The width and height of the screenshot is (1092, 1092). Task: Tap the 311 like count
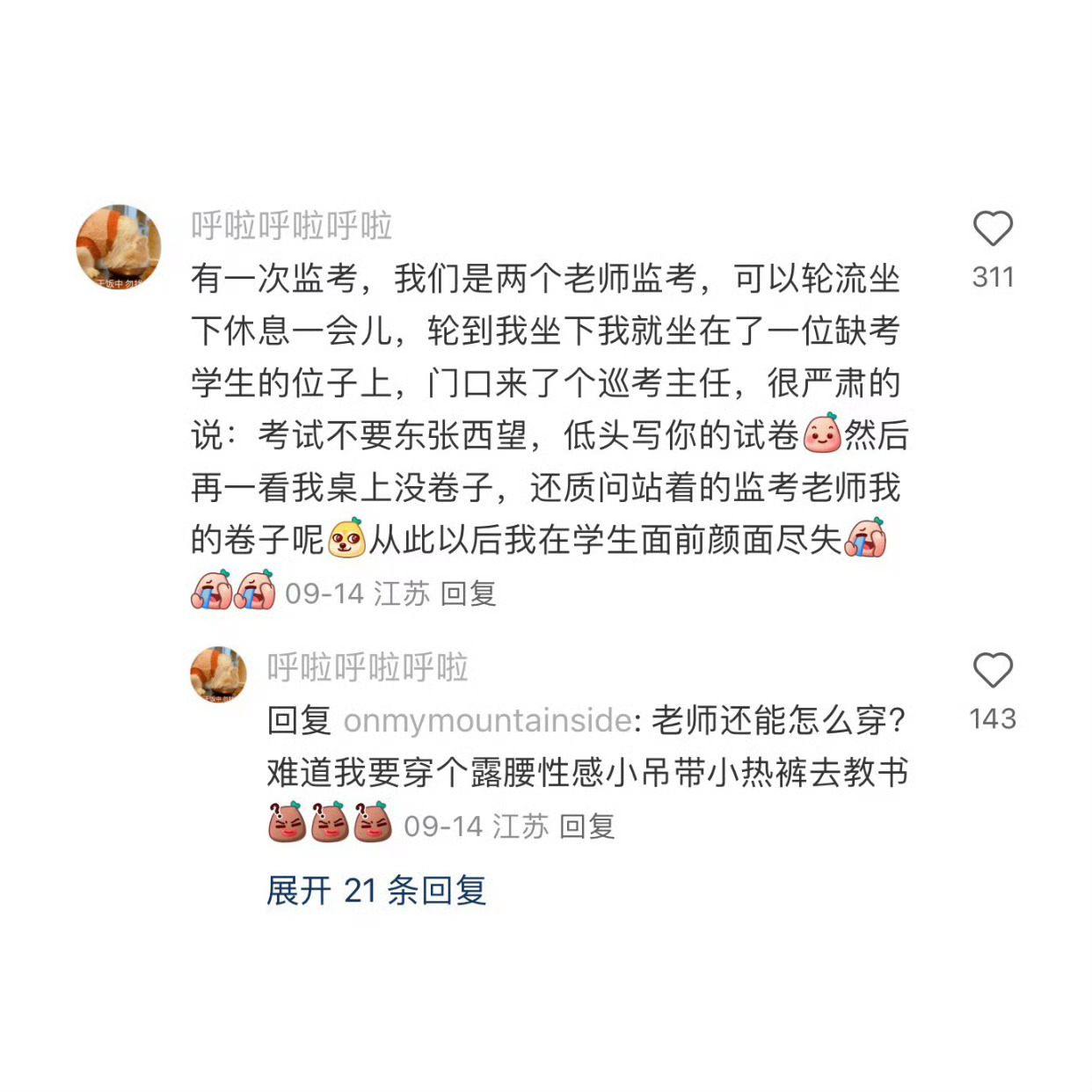[994, 277]
